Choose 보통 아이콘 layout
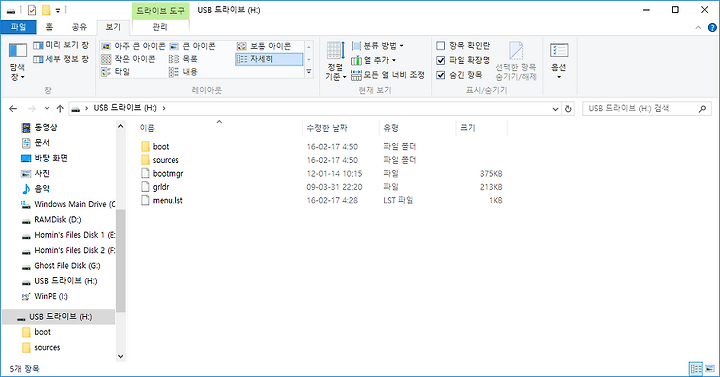Image resolution: width=720 pixels, height=377 pixels. [x=264, y=46]
